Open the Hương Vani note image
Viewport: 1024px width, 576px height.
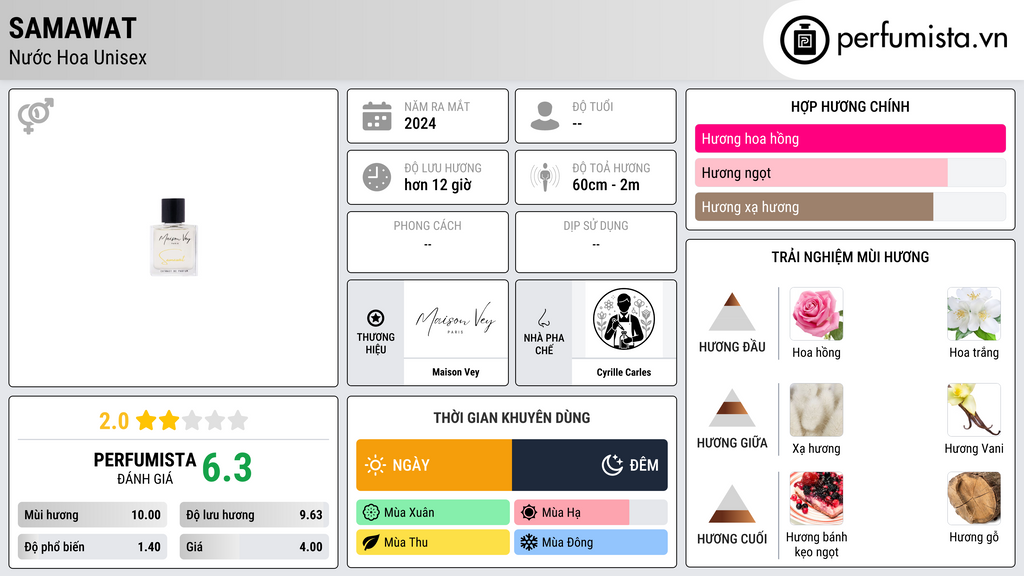(x=974, y=410)
